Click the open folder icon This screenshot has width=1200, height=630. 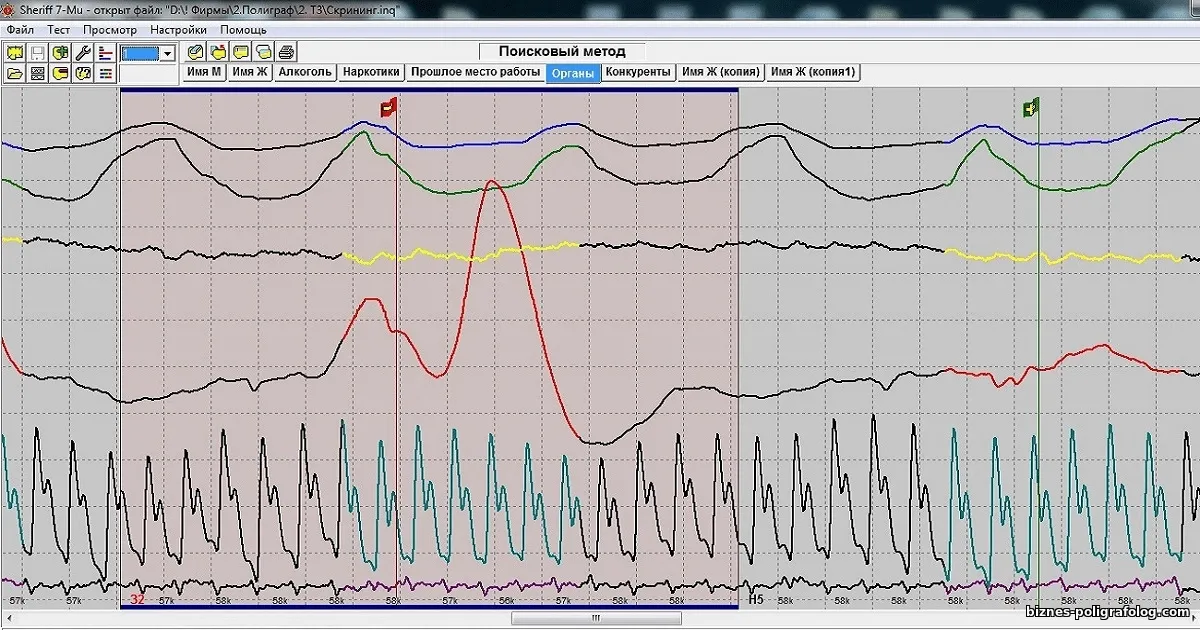pyautogui.click(x=15, y=73)
